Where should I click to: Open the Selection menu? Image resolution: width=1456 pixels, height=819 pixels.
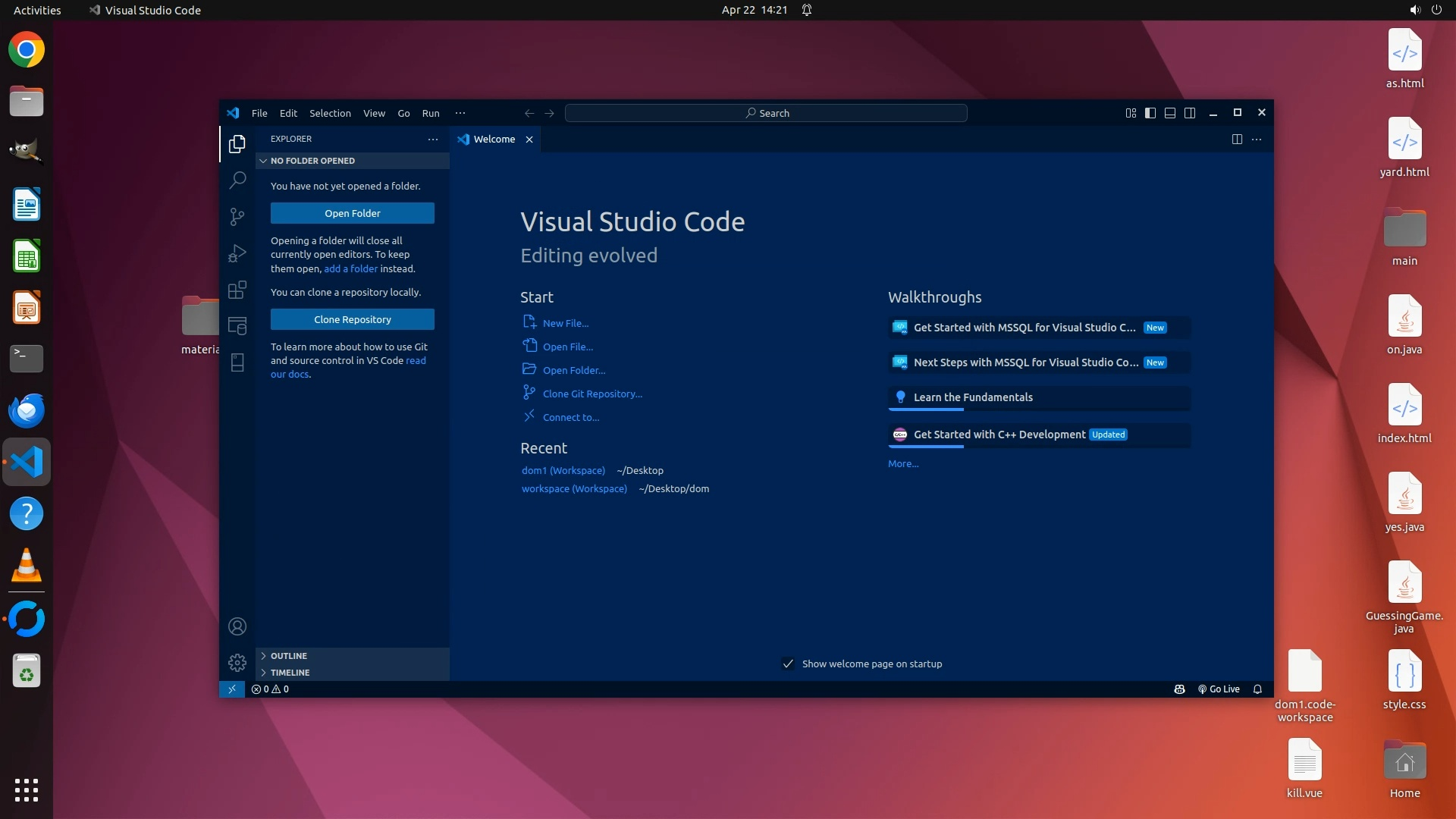330,113
